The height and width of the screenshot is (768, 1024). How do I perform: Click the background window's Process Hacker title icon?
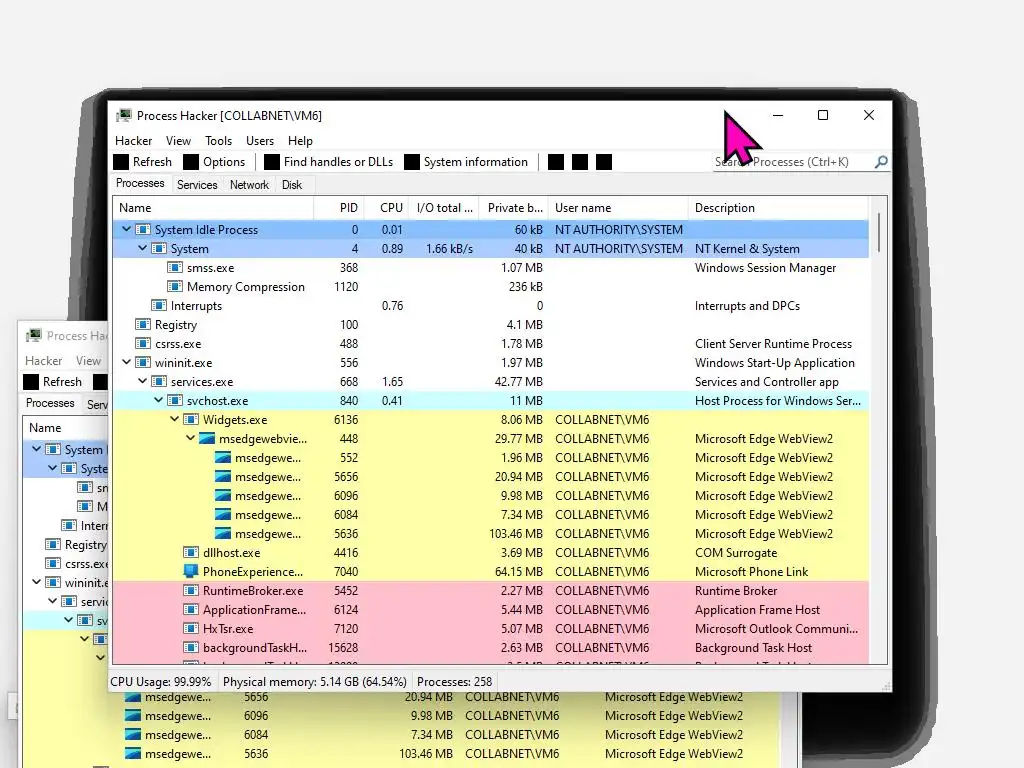[33, 336]
